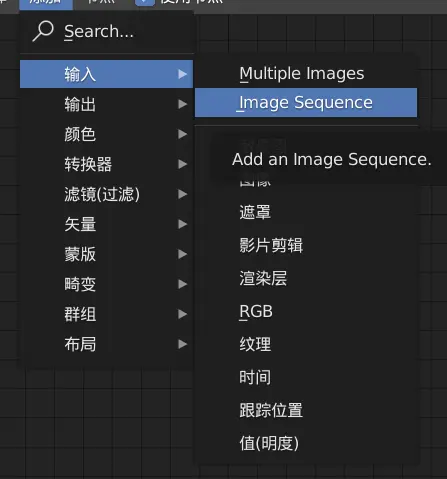Open the 滤镜(过滤) submenu
The height and width of the screenshot is (479, 447).
(107, 194)
